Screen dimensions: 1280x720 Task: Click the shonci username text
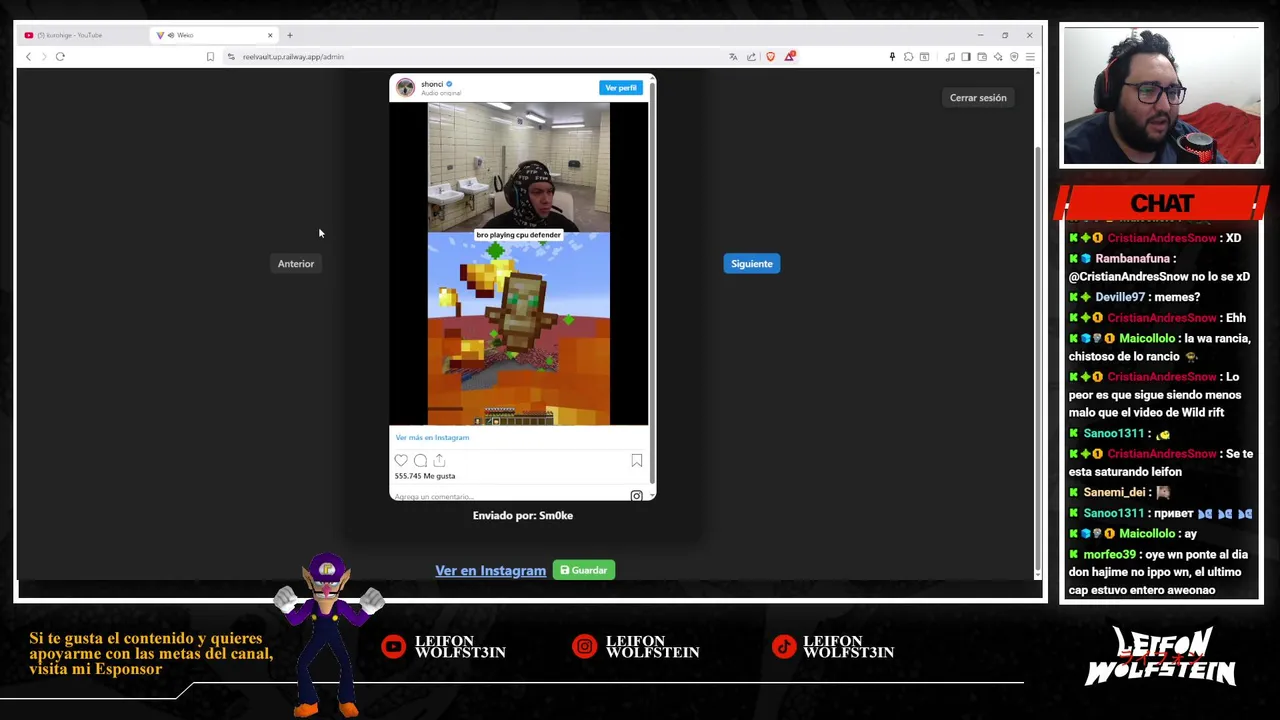coord(432,84)
